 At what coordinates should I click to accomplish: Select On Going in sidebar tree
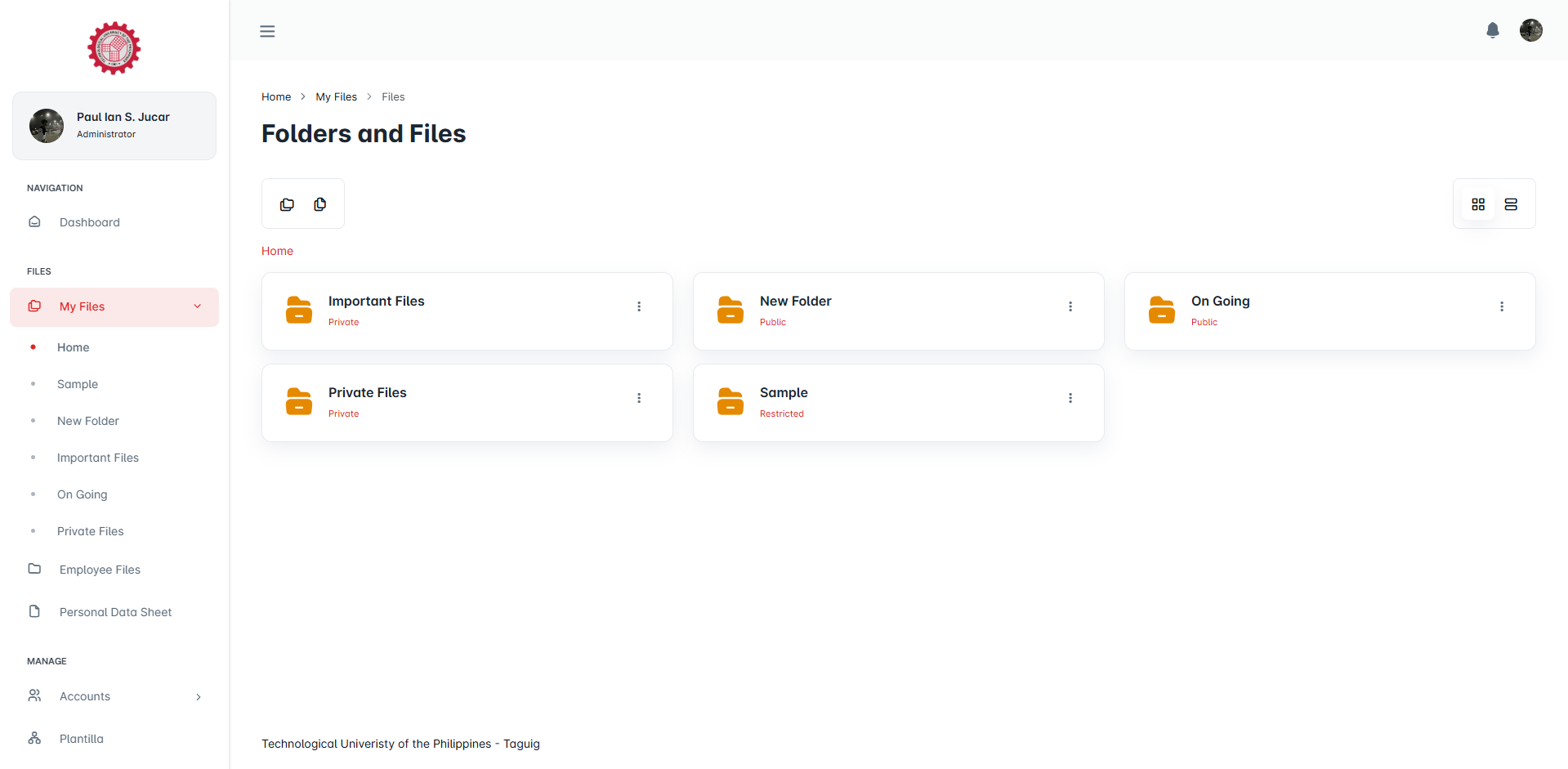coord(83,494)
